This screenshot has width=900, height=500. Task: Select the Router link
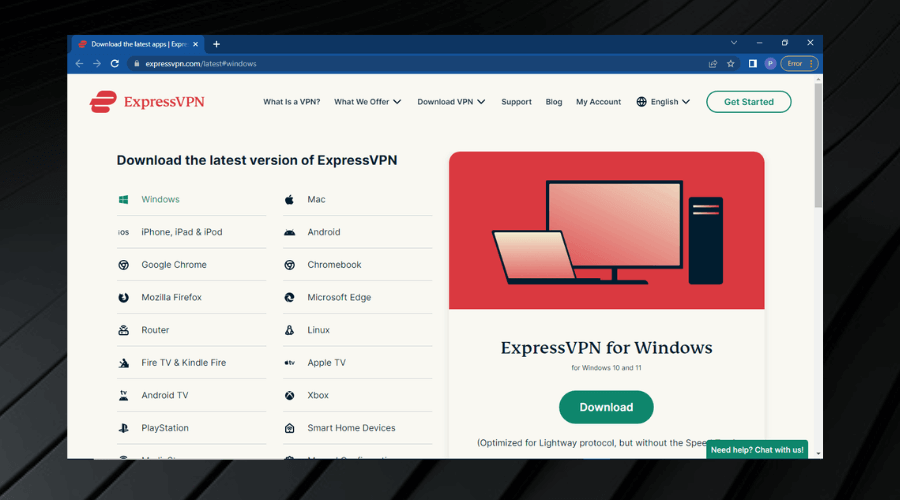[x=155, y=330]
